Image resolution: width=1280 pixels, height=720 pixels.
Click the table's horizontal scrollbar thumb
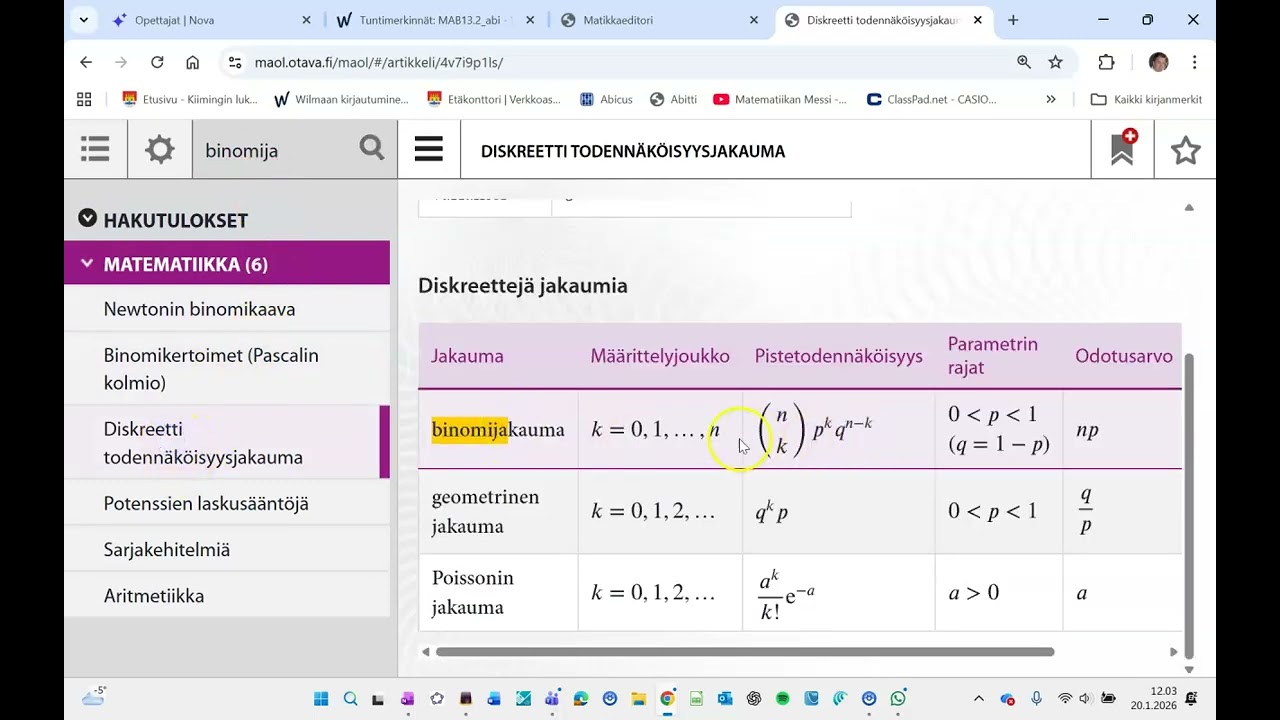(x=745, y=652)
